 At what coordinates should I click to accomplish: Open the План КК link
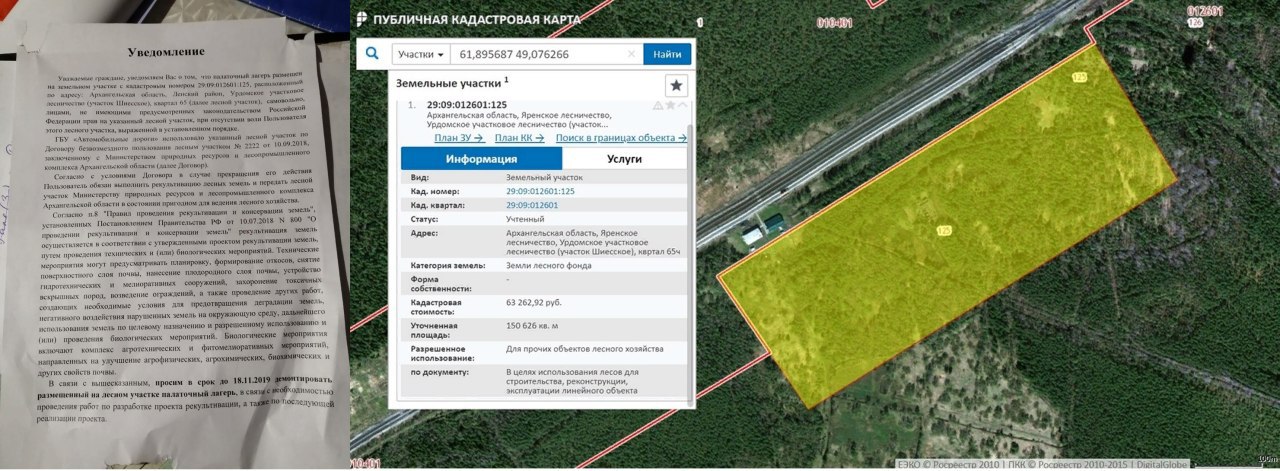pos(520,138)
